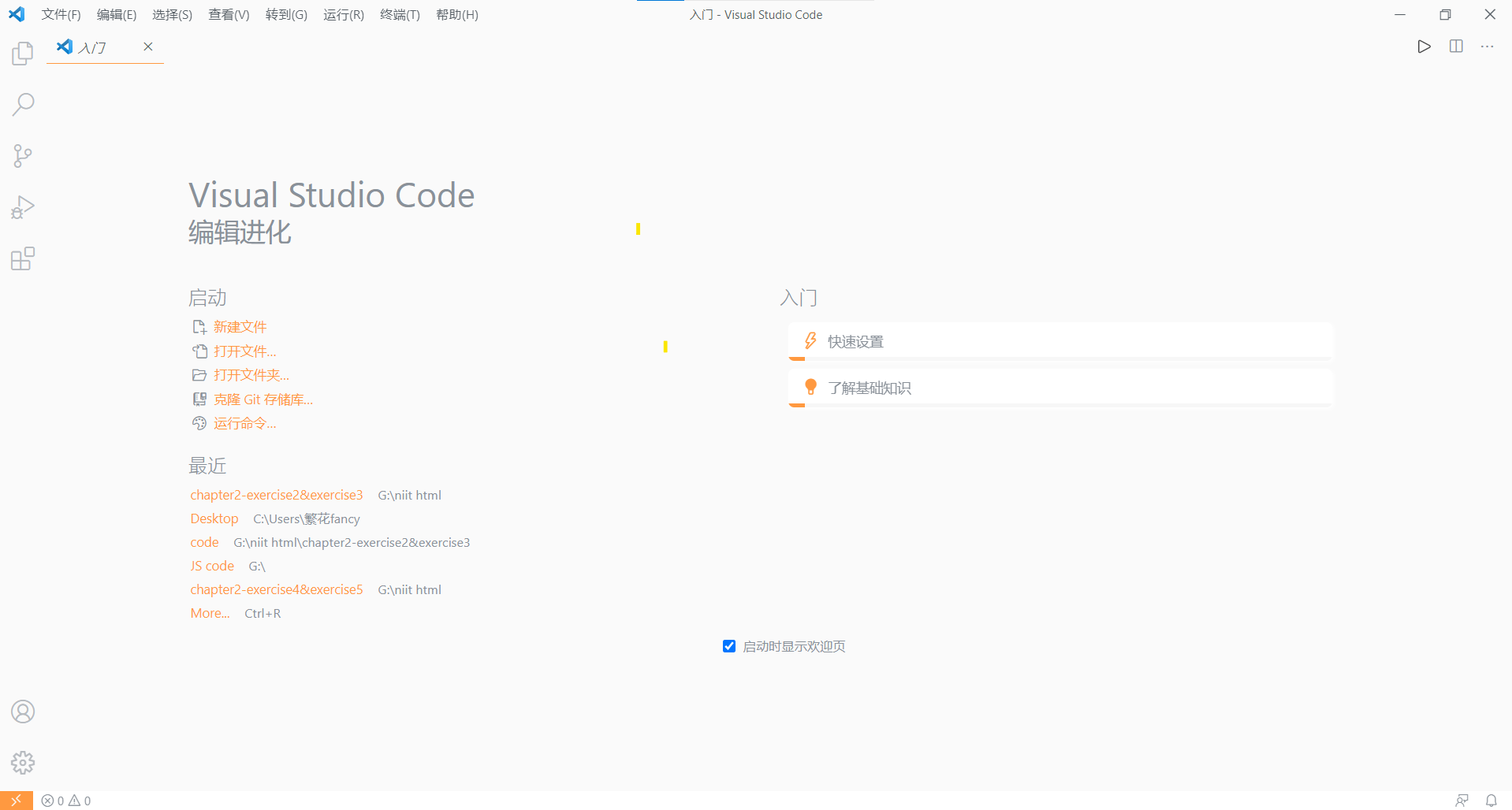Image resolution: width=1512 pixels, height=810 pixels.
Task: Click the 快速设置 progress bar
Action: pos(1060,359)
